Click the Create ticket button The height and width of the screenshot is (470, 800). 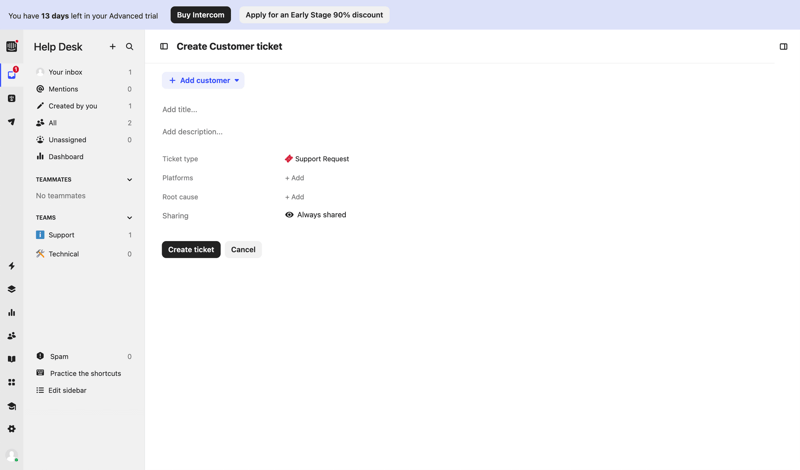[x=191, y=250]
